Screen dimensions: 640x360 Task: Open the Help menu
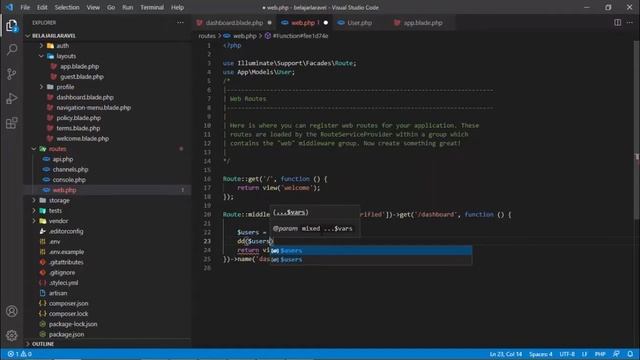tap(177, 7)
